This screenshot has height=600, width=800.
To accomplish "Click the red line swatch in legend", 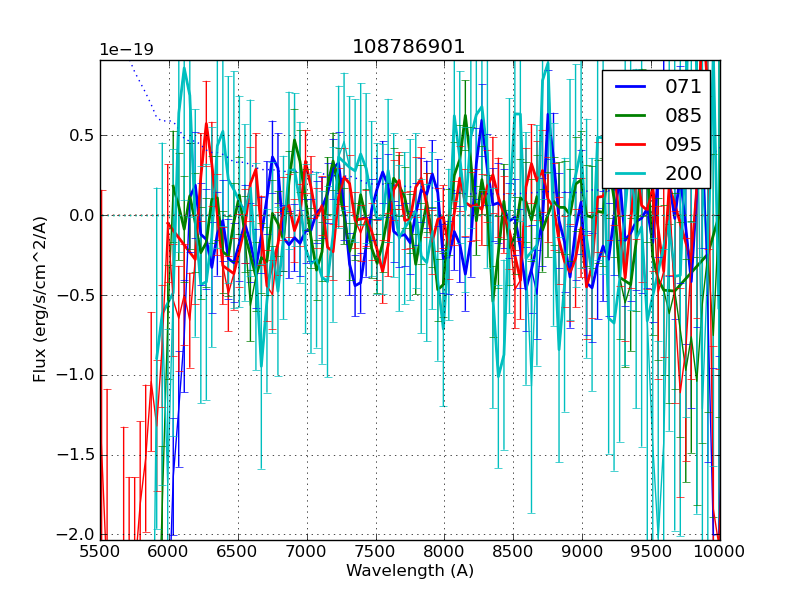I will point(631,144).
